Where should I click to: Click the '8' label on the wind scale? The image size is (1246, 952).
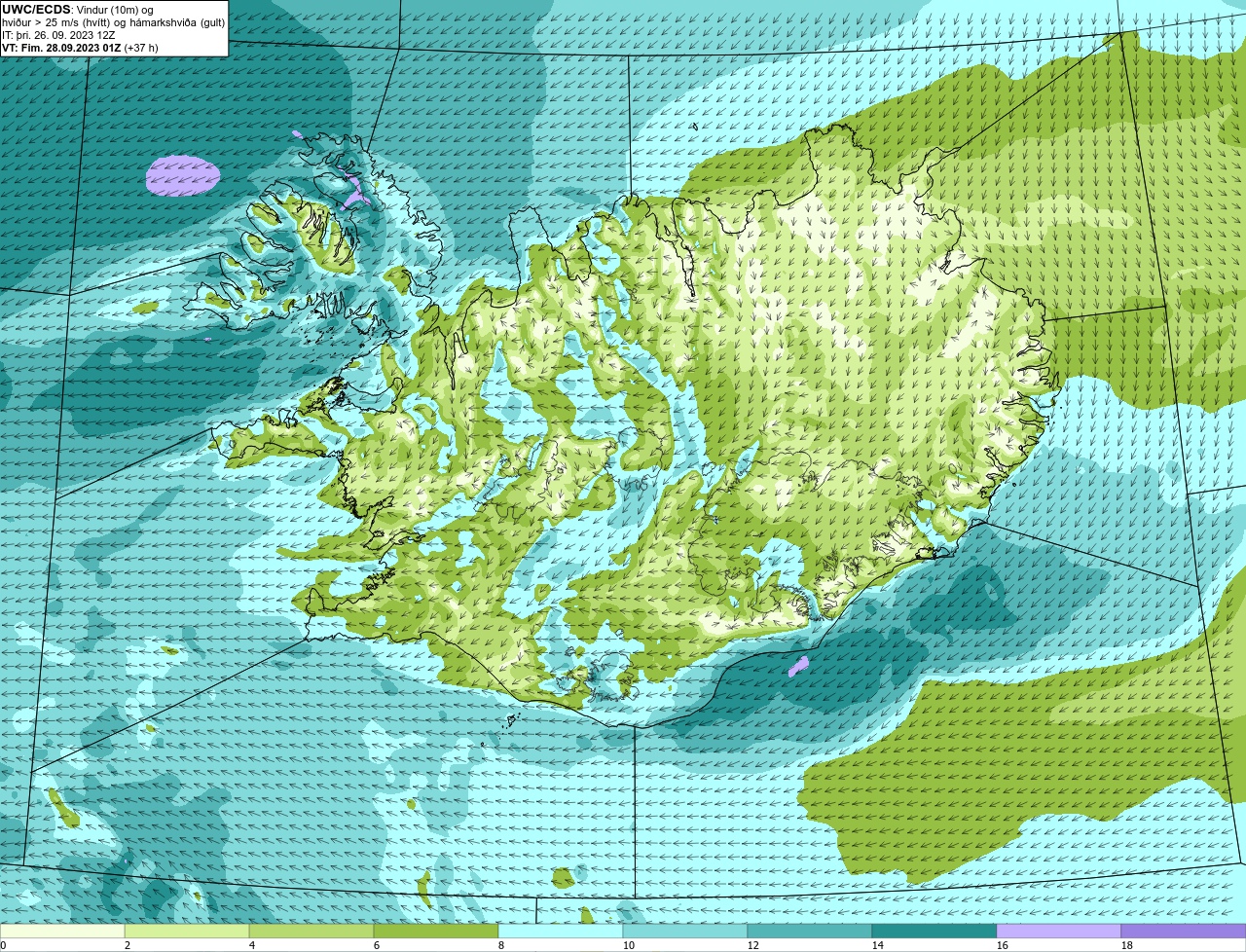click(x=501, y=945)
